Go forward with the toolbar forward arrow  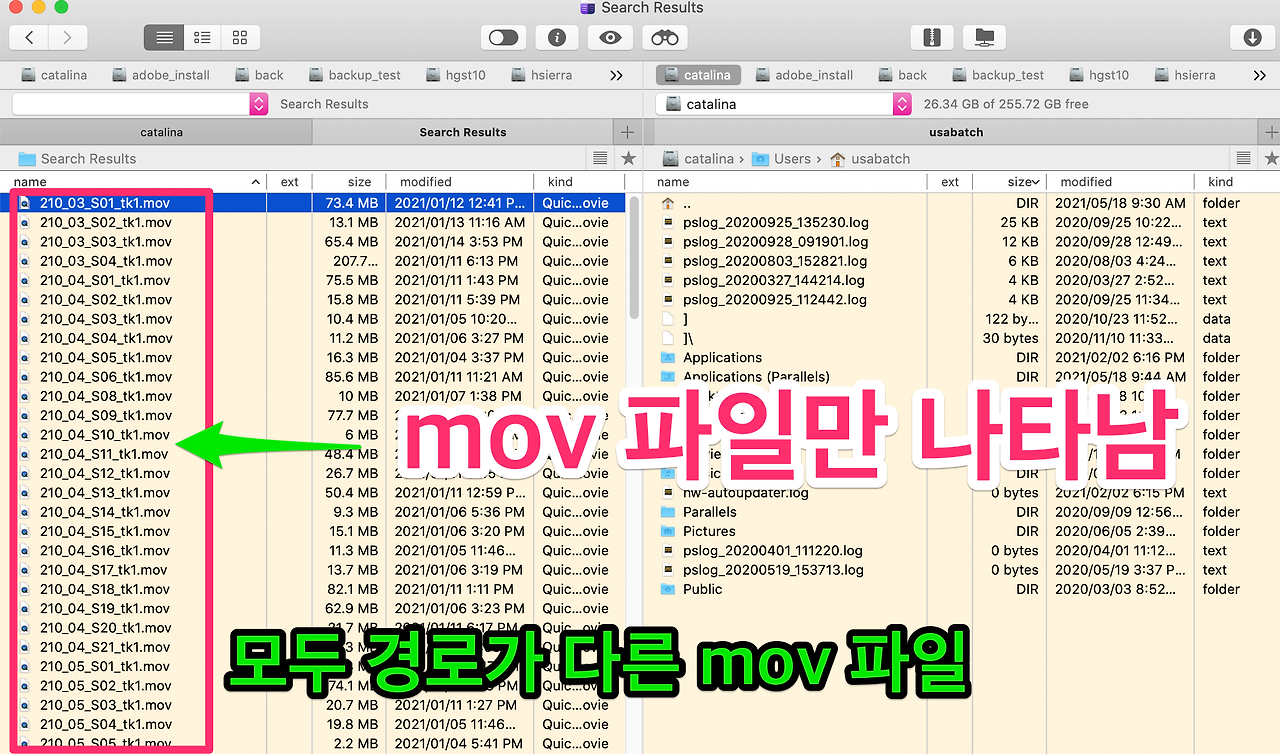click(67, 38)
